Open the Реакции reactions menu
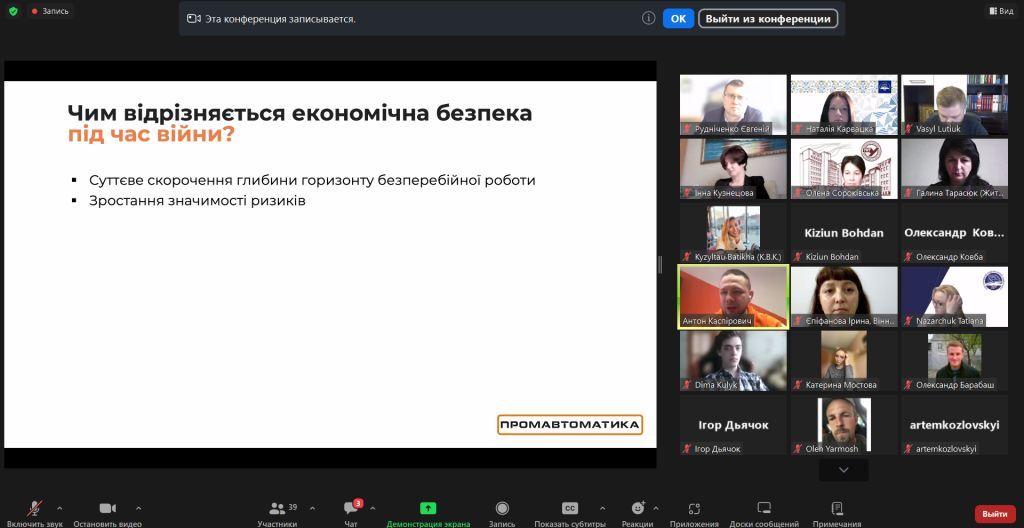The image size is (1024, 528). coord(637,514)
